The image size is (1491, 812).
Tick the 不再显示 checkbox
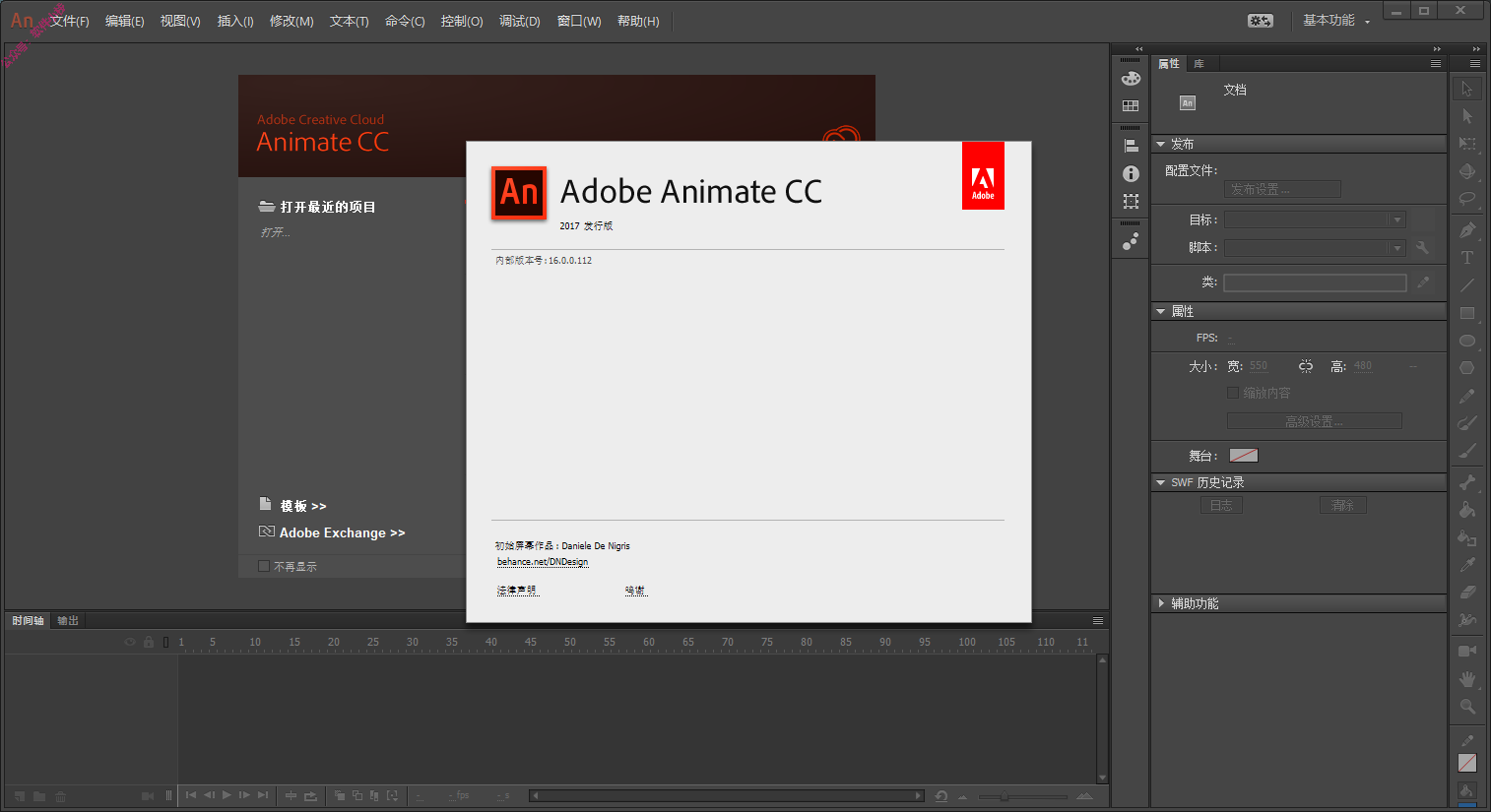pos(264,566)
